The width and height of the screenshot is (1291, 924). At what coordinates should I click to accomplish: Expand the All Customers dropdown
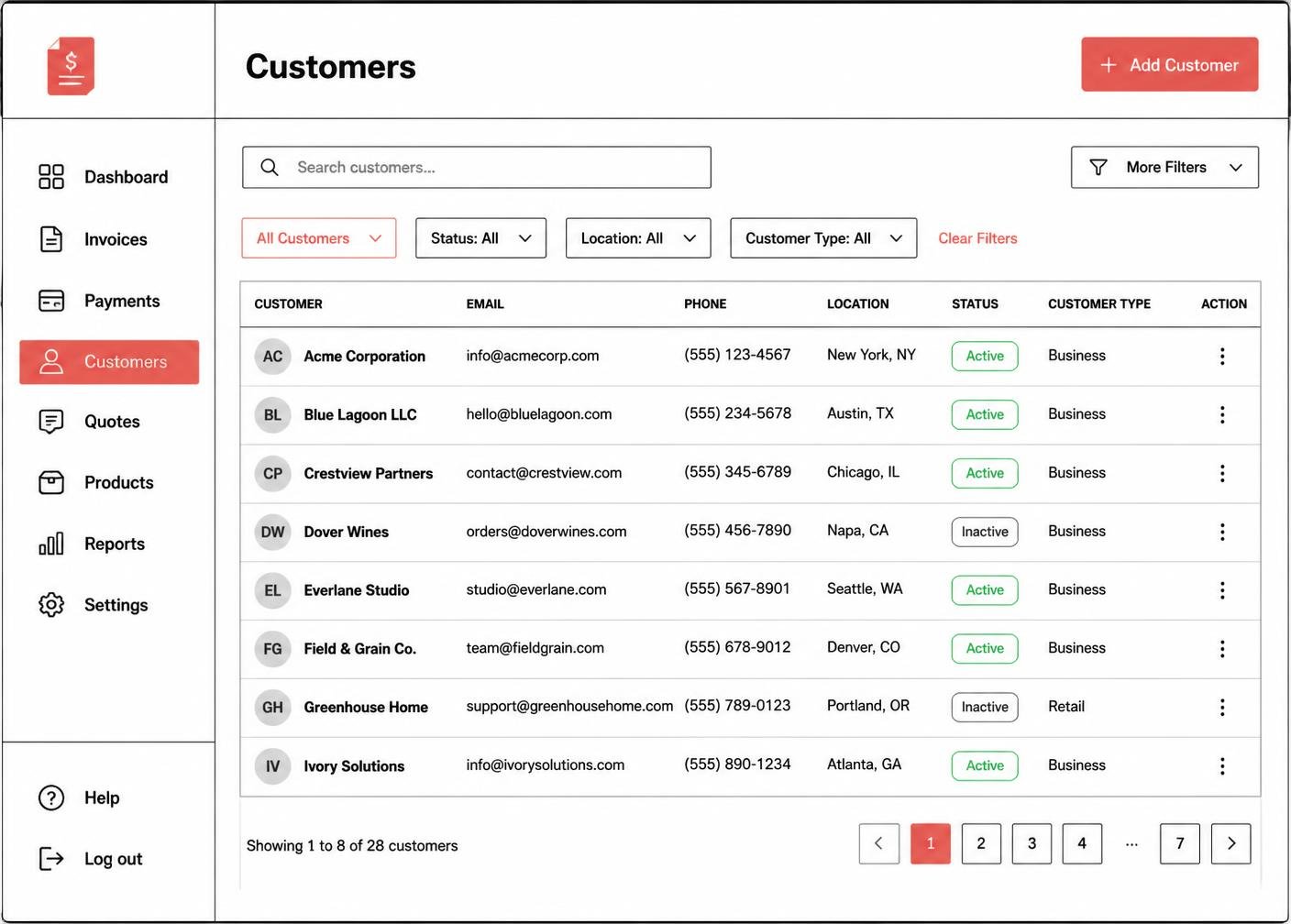click(319, 238)
